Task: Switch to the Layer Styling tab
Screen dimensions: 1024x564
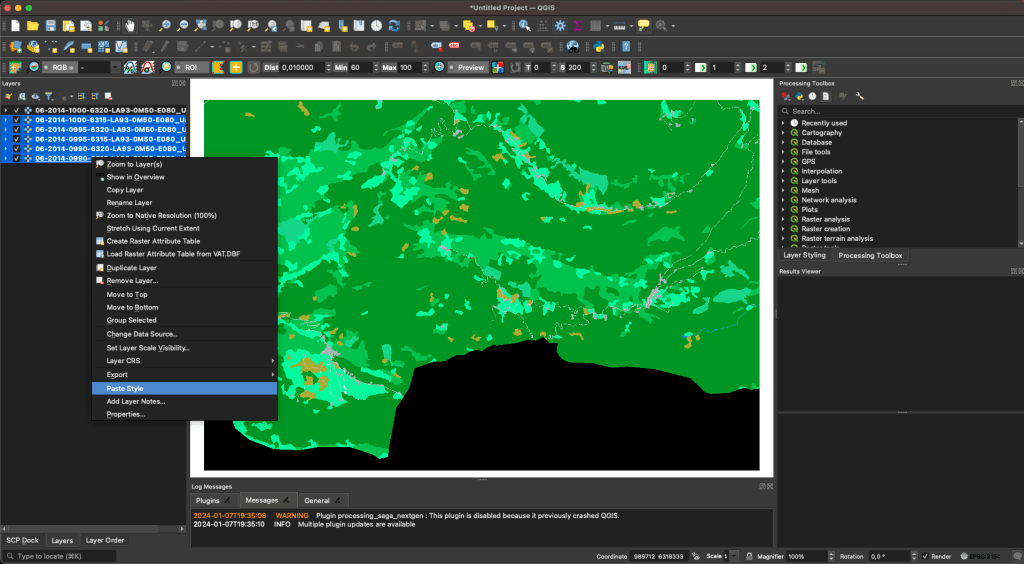Action: (x=804, y=255)
